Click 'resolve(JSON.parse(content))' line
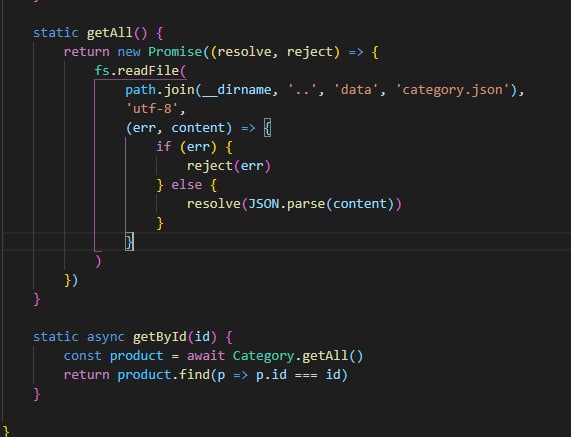 pyautogui.click(x=294, y=204)
